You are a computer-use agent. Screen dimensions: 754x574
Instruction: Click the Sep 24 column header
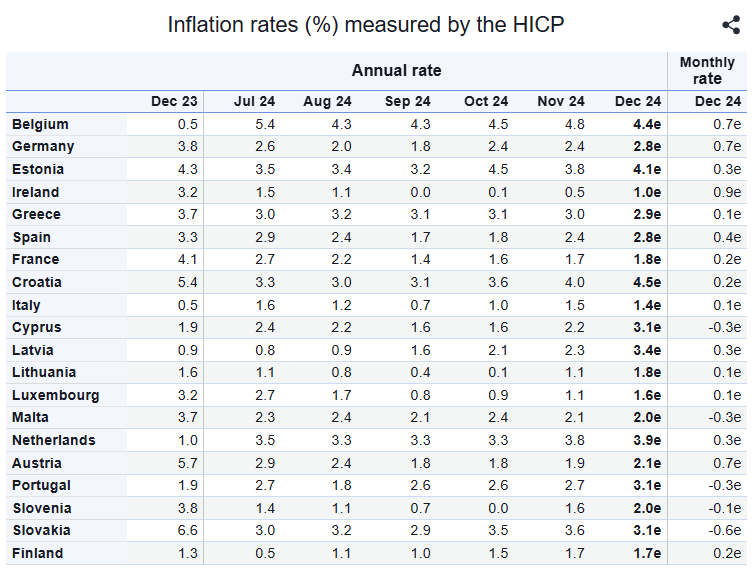tap(407, 101)
